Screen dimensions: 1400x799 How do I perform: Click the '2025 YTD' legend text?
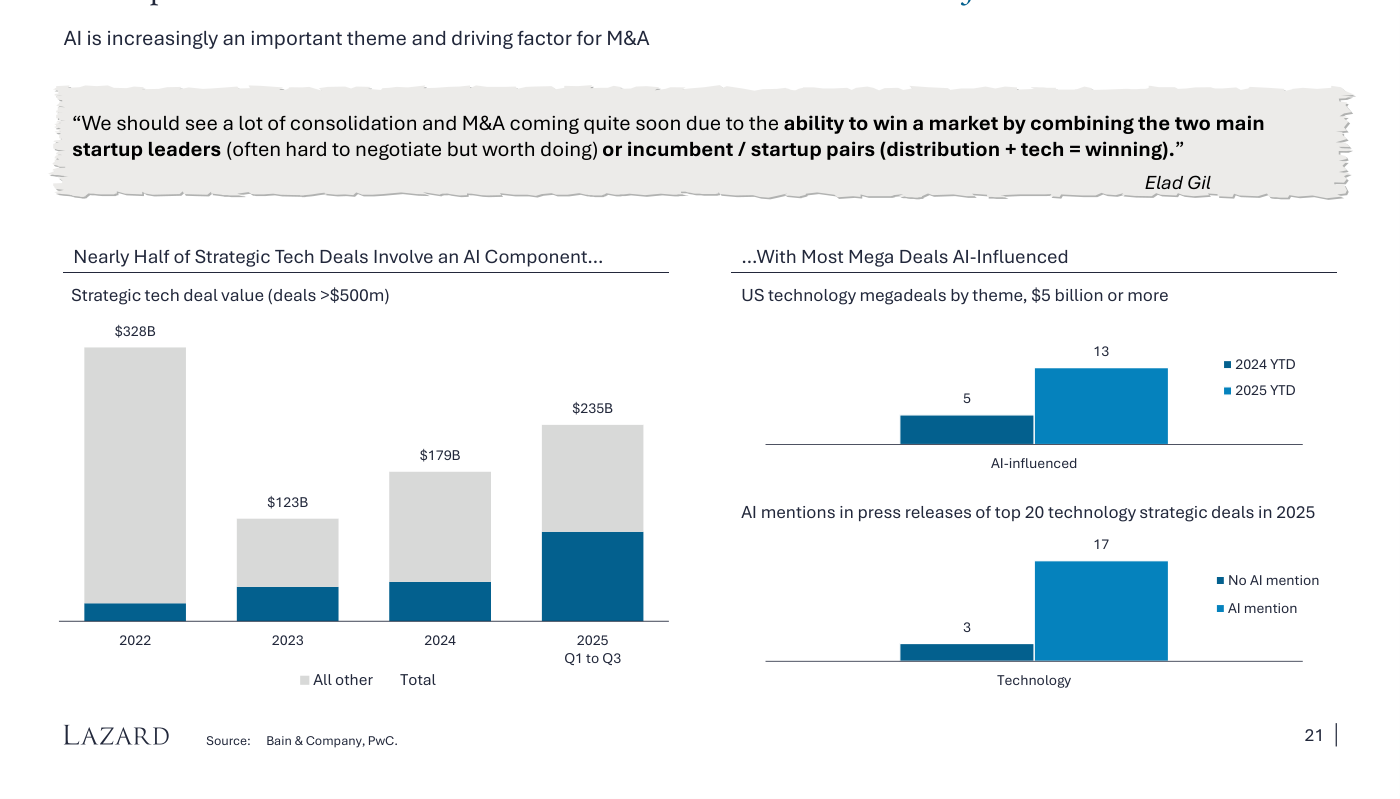click(x=1265, y=391)
